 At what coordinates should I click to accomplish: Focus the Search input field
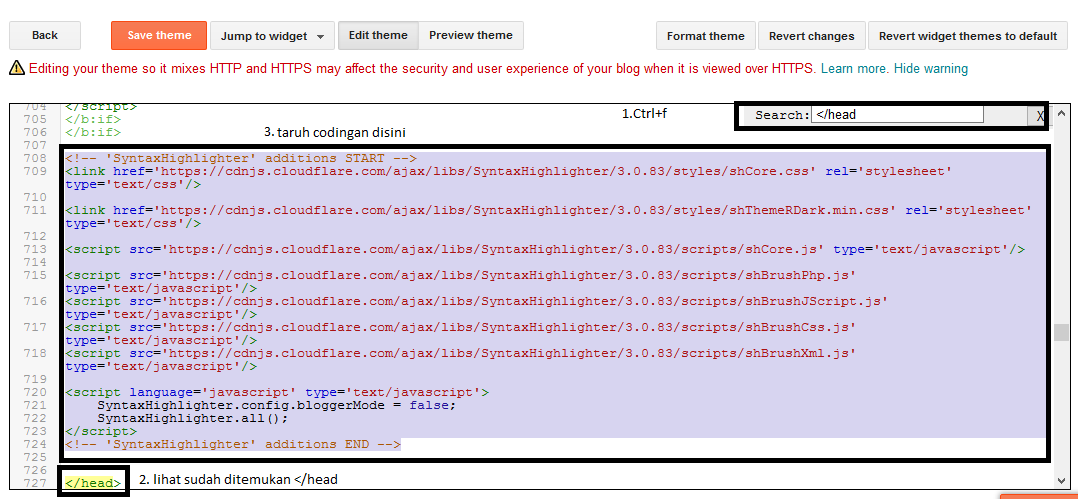[897, 115]
